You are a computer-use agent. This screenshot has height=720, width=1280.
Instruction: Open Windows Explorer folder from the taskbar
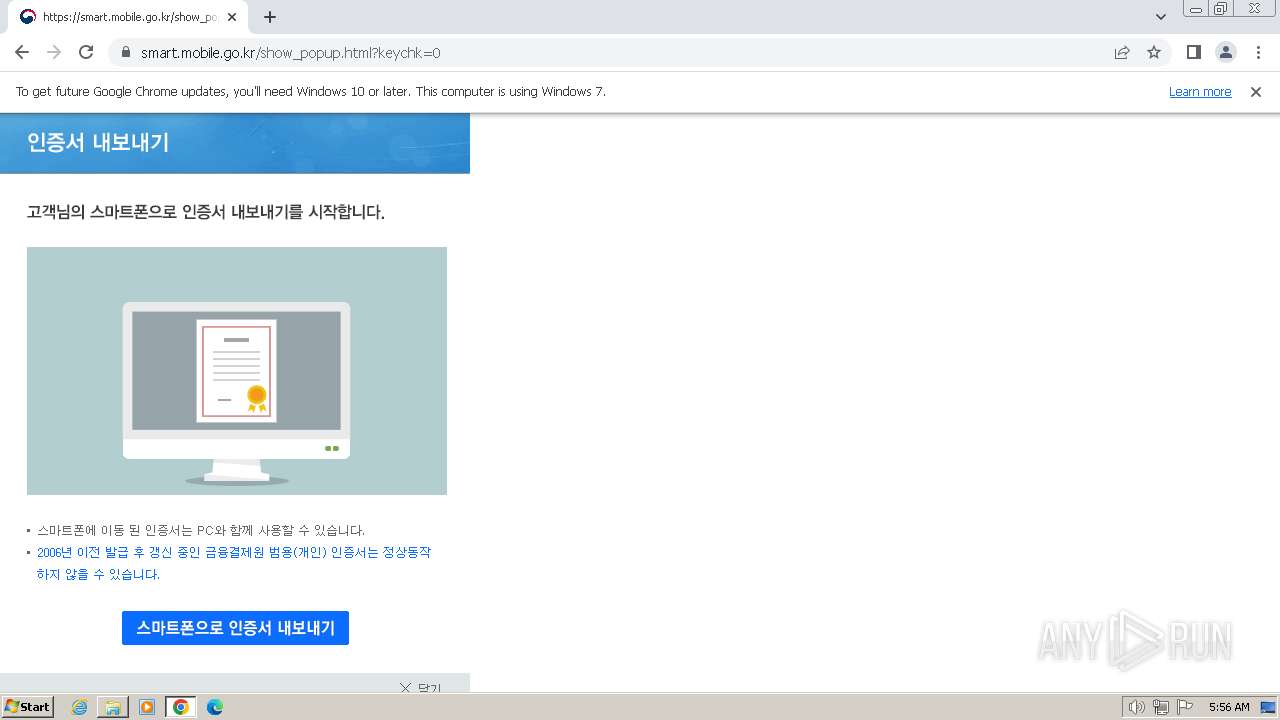[113, 707]
